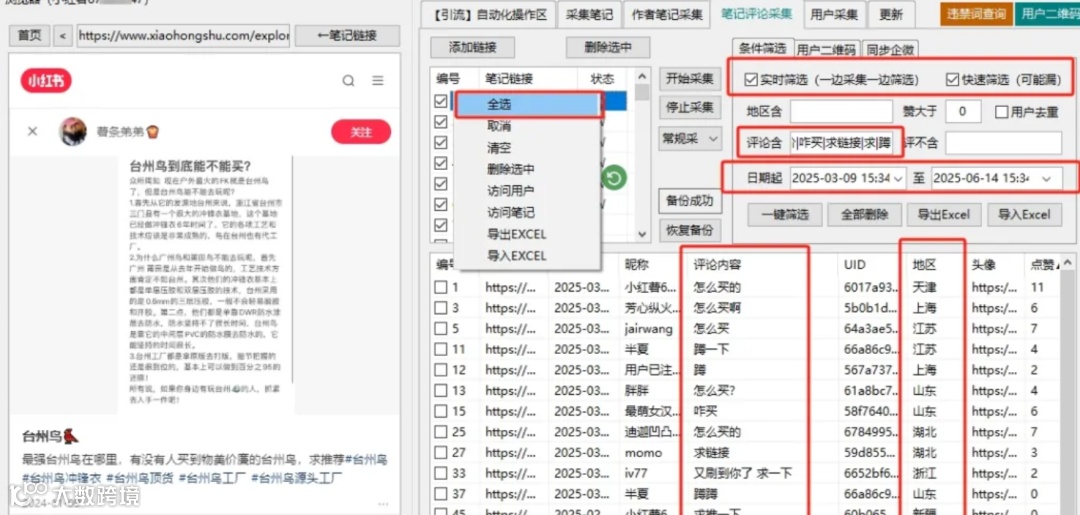Choose 全选 in the context menu
The image size is (1080, 515).
pos(528,104)
